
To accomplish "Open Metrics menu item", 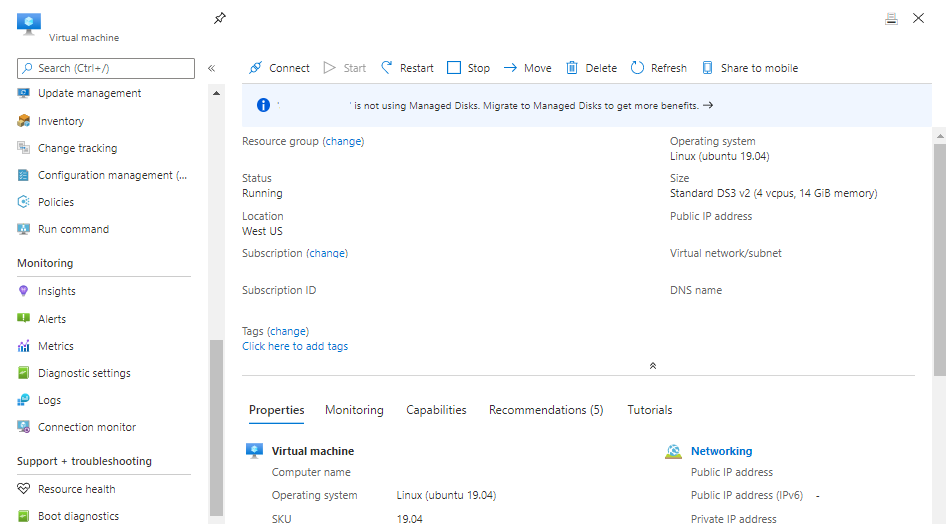I will coord(56,346).
